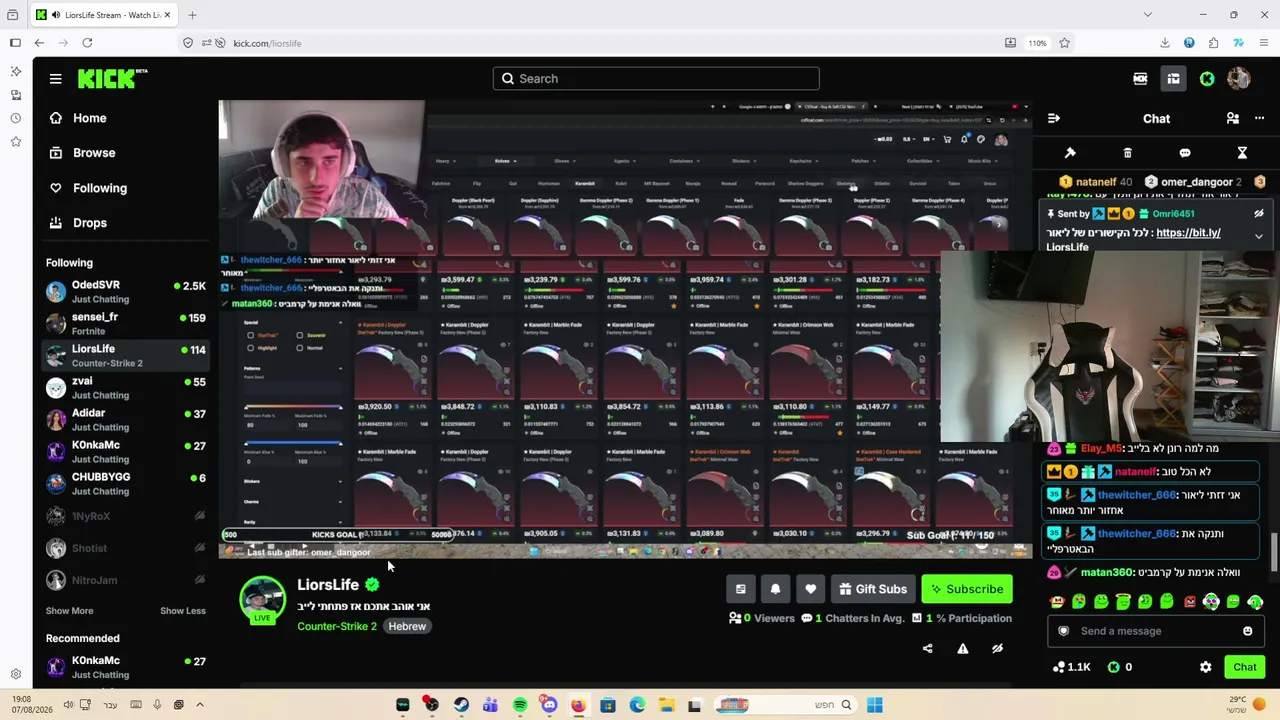The image size is (1280, 720).
Task: Collapse following list with Show Less
Action: coord(183,611)
